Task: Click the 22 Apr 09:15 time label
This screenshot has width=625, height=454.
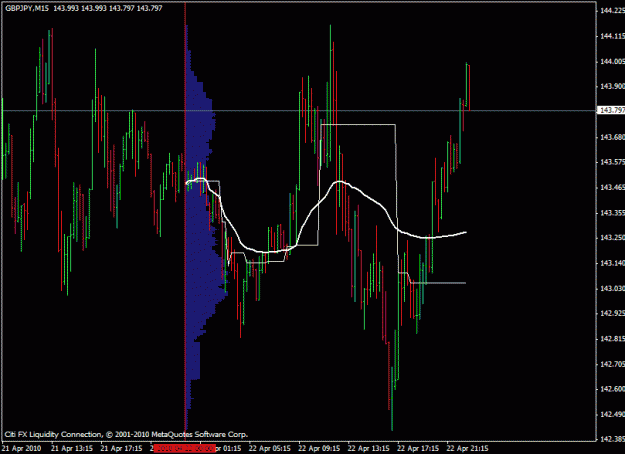Action: coord(319,448)
